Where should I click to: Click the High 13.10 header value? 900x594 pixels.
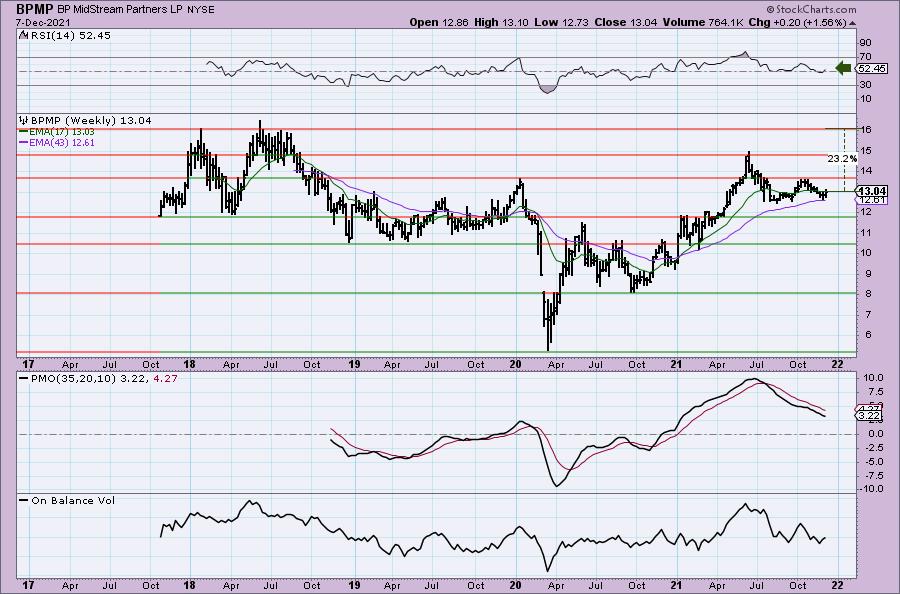(x=502, y=22)
